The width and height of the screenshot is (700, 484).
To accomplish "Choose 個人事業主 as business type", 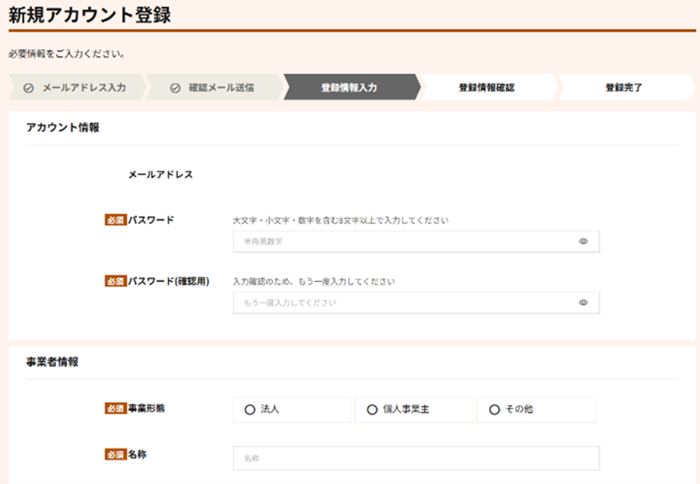I will tap(372, 410).
